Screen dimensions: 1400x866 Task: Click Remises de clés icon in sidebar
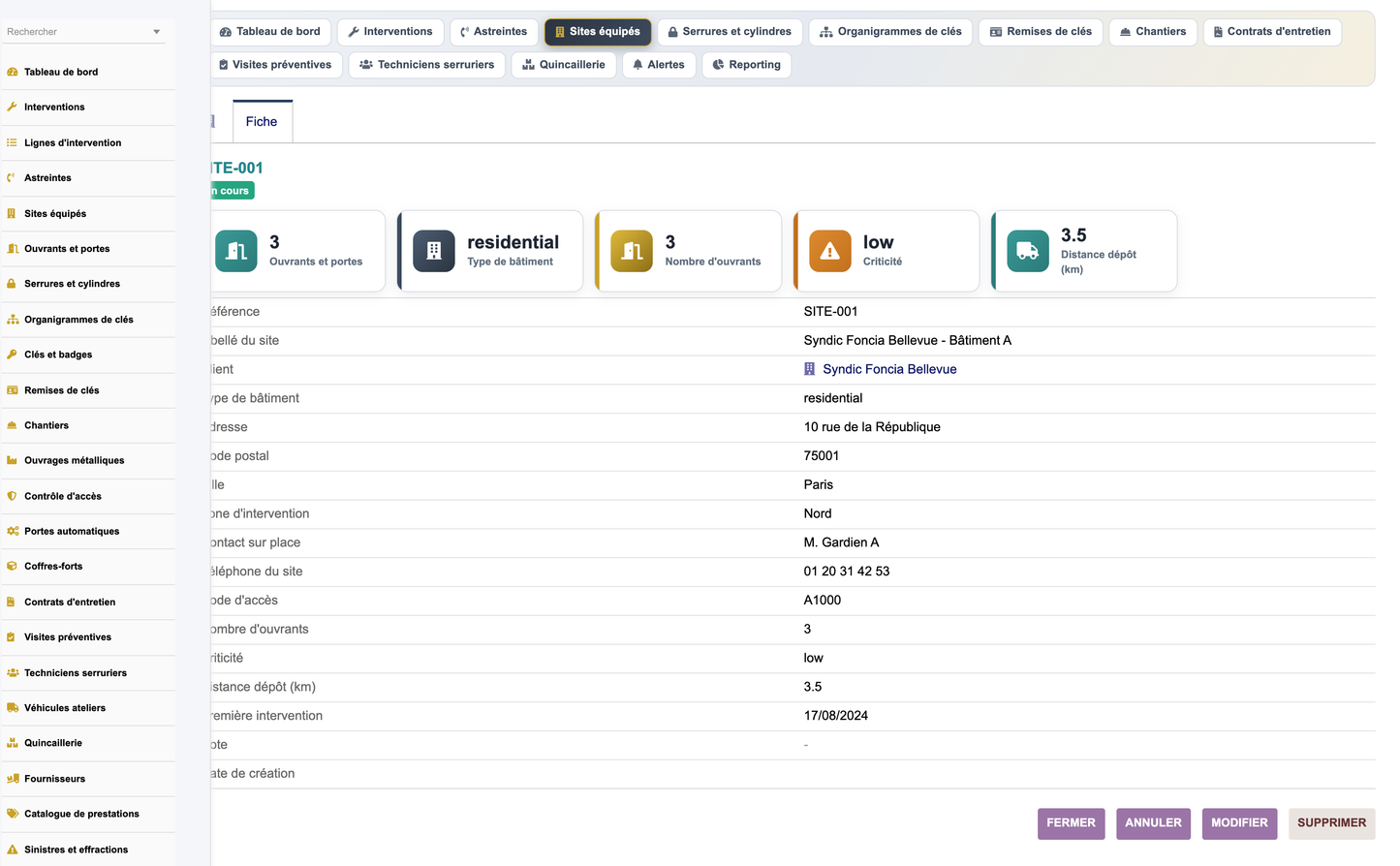pyautogui.click(x=13, y=389)
